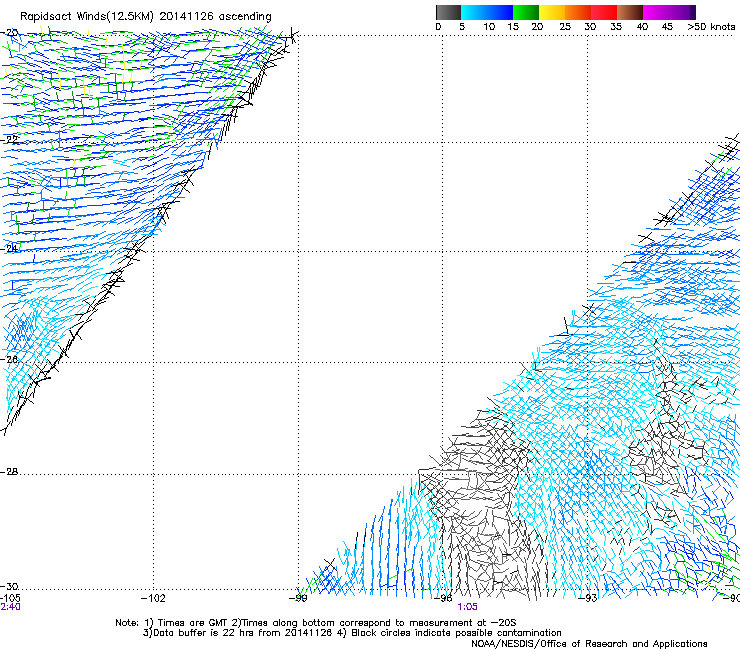Pick the magenta 40-45 knots legend swatch
Viewport: 740px width, 650px height.
coord(656,12)
